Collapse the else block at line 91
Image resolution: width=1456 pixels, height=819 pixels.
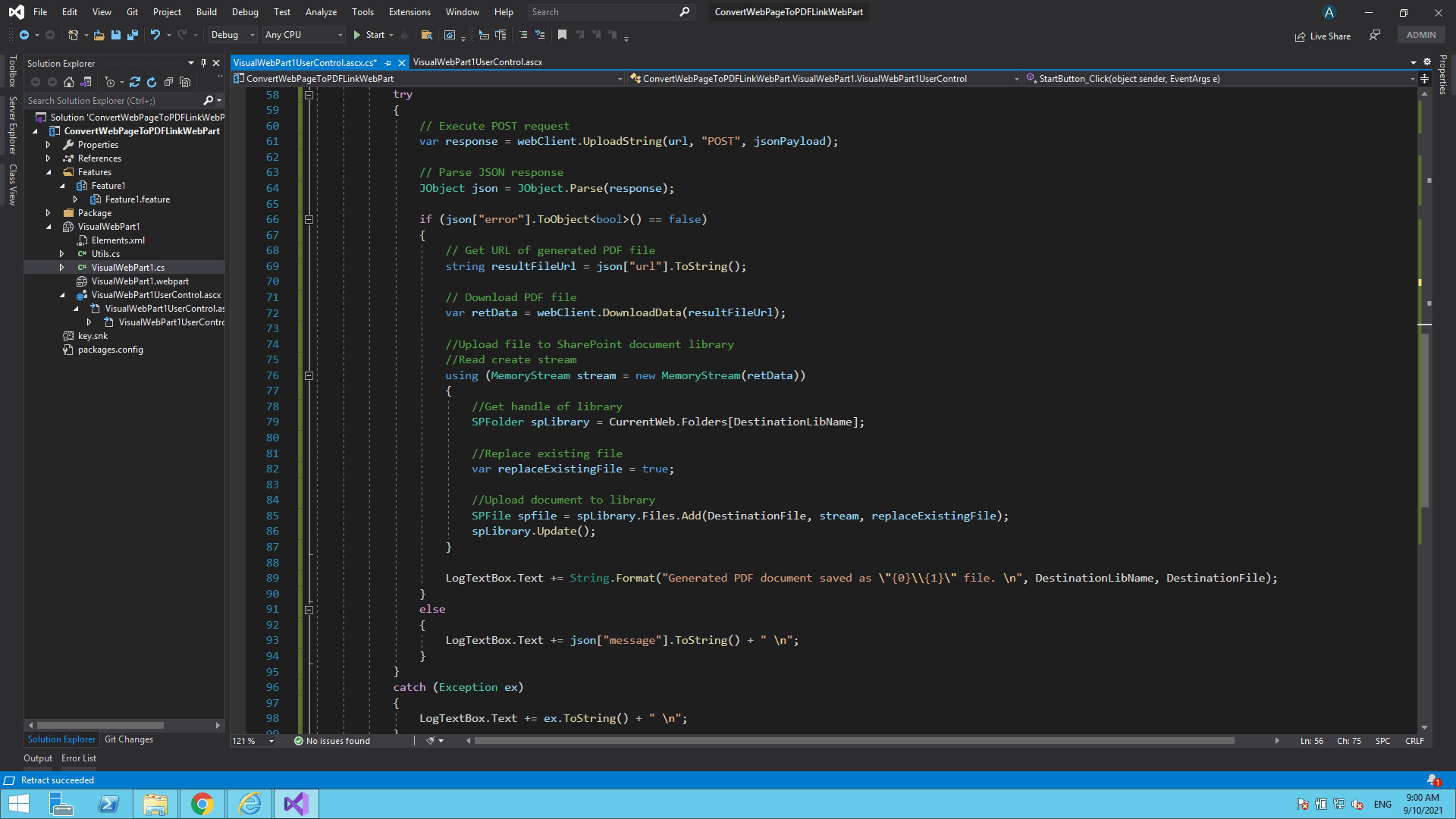coord(309,610)
